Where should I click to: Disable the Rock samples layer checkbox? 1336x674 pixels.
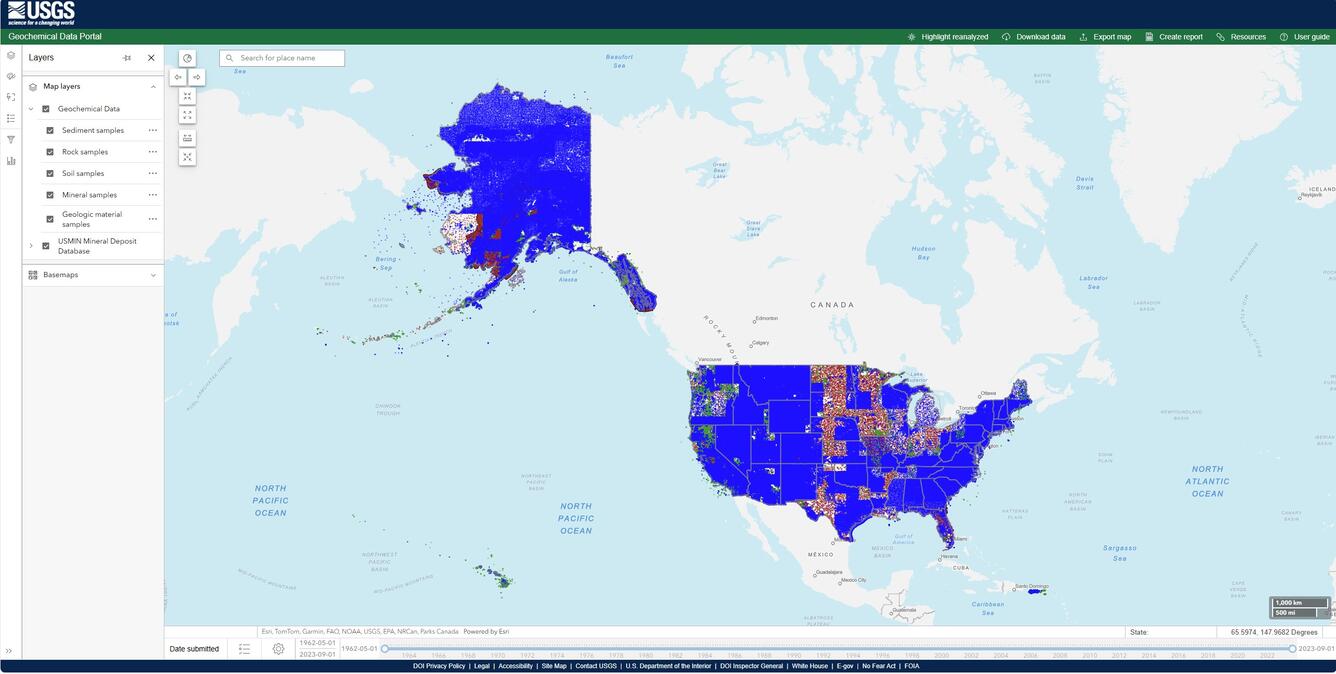pyautogui.click(x=49, y=151)
